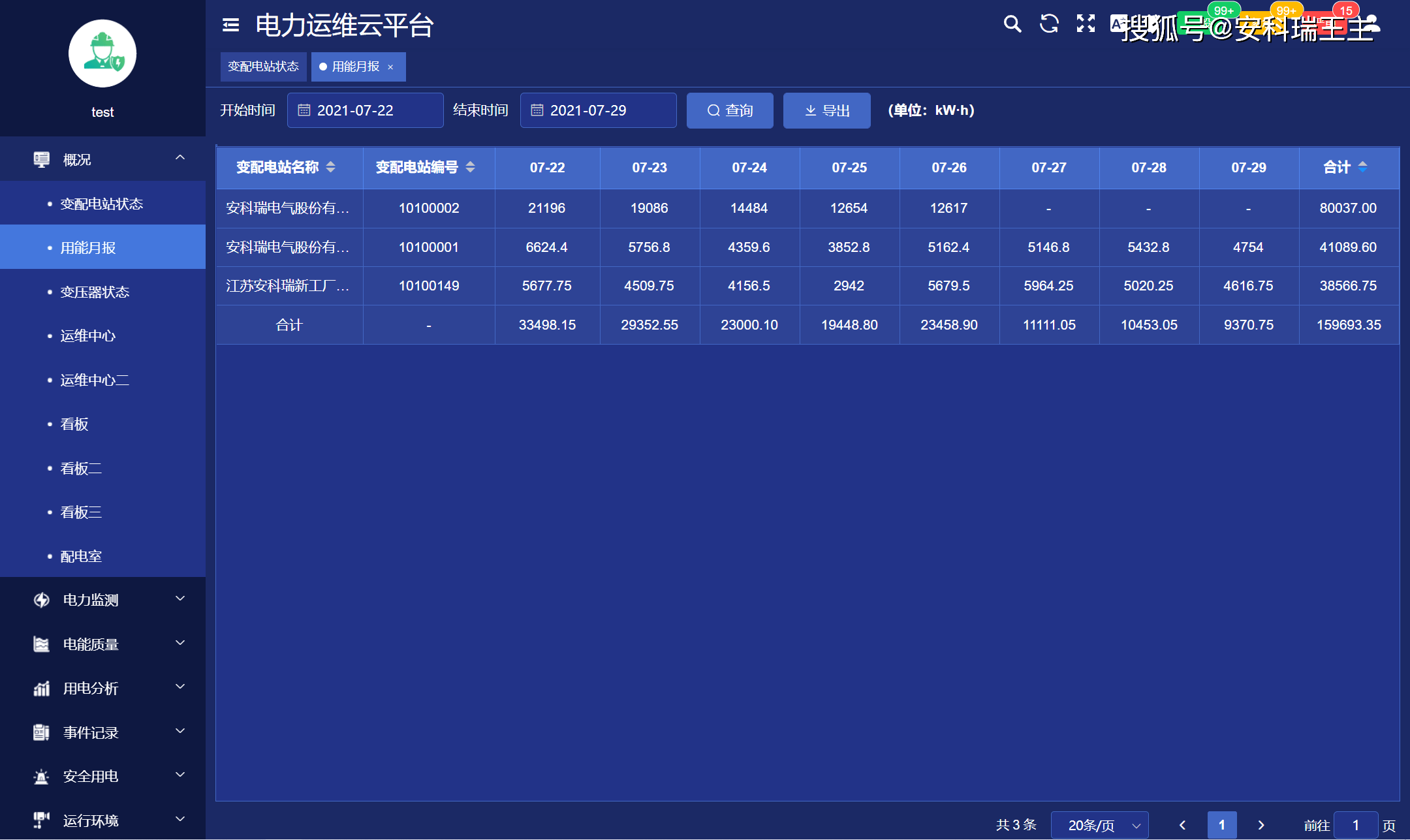Click the 电力监测 lightning icon
1410x840 pixels.
coord(41,600)
